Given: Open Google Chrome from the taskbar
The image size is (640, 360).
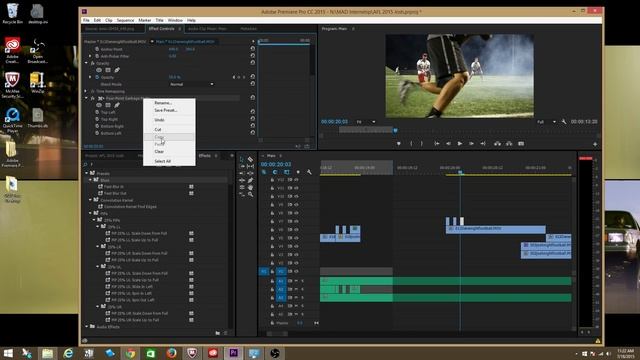Looking at the screenshot, I should [x=130, y=353].
